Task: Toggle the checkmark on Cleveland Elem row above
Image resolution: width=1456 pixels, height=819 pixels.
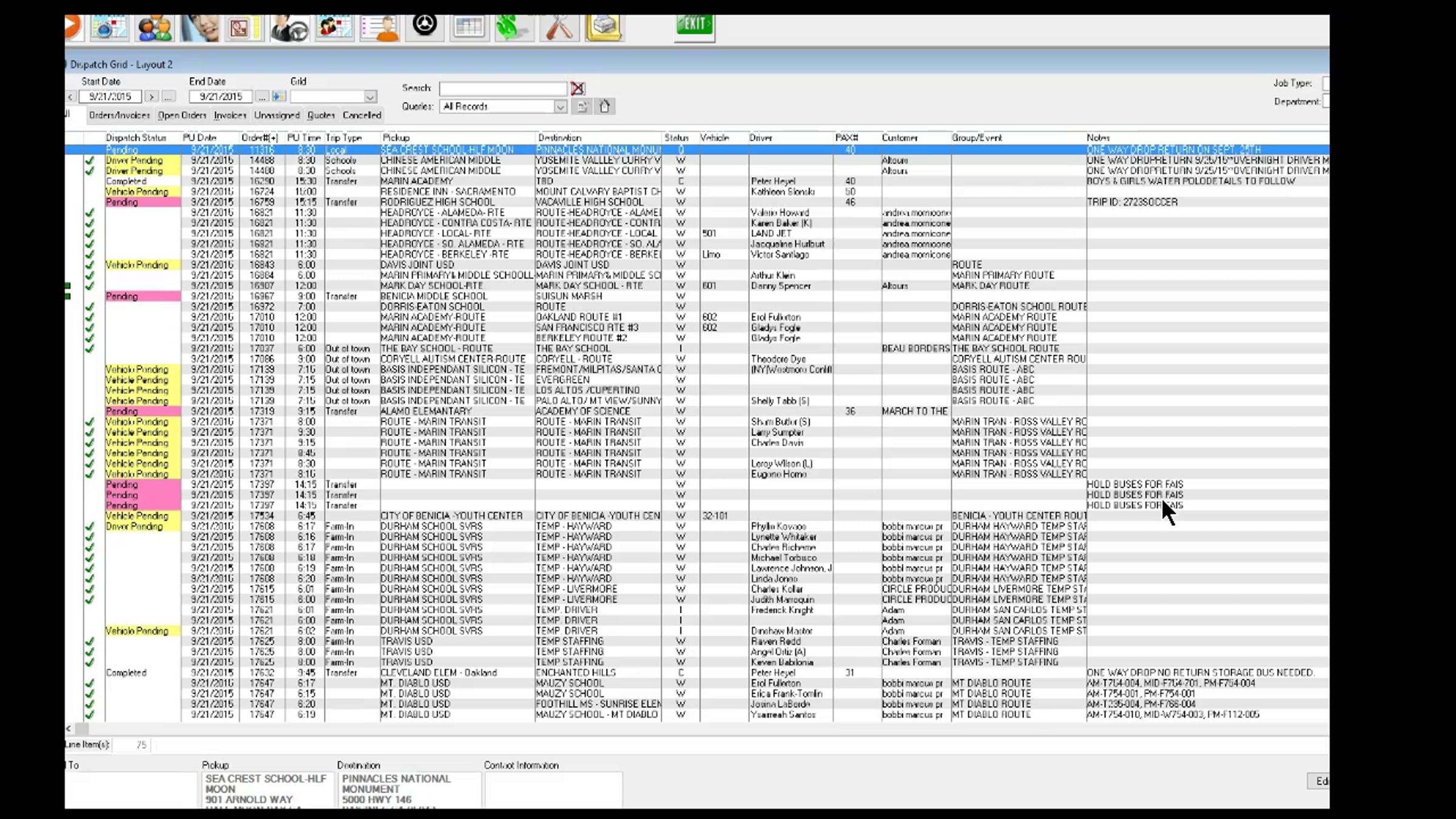Action: tap(90, 662)
